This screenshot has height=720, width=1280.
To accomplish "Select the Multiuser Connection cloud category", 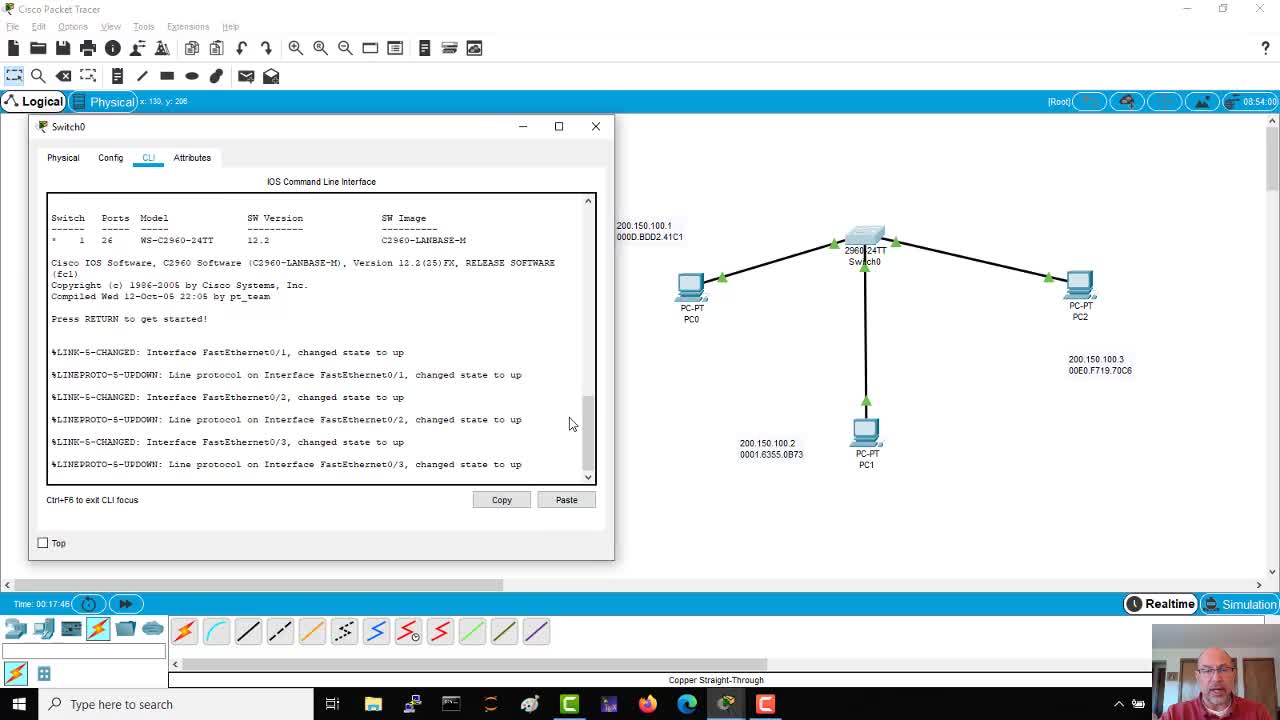I will [153, 629].
